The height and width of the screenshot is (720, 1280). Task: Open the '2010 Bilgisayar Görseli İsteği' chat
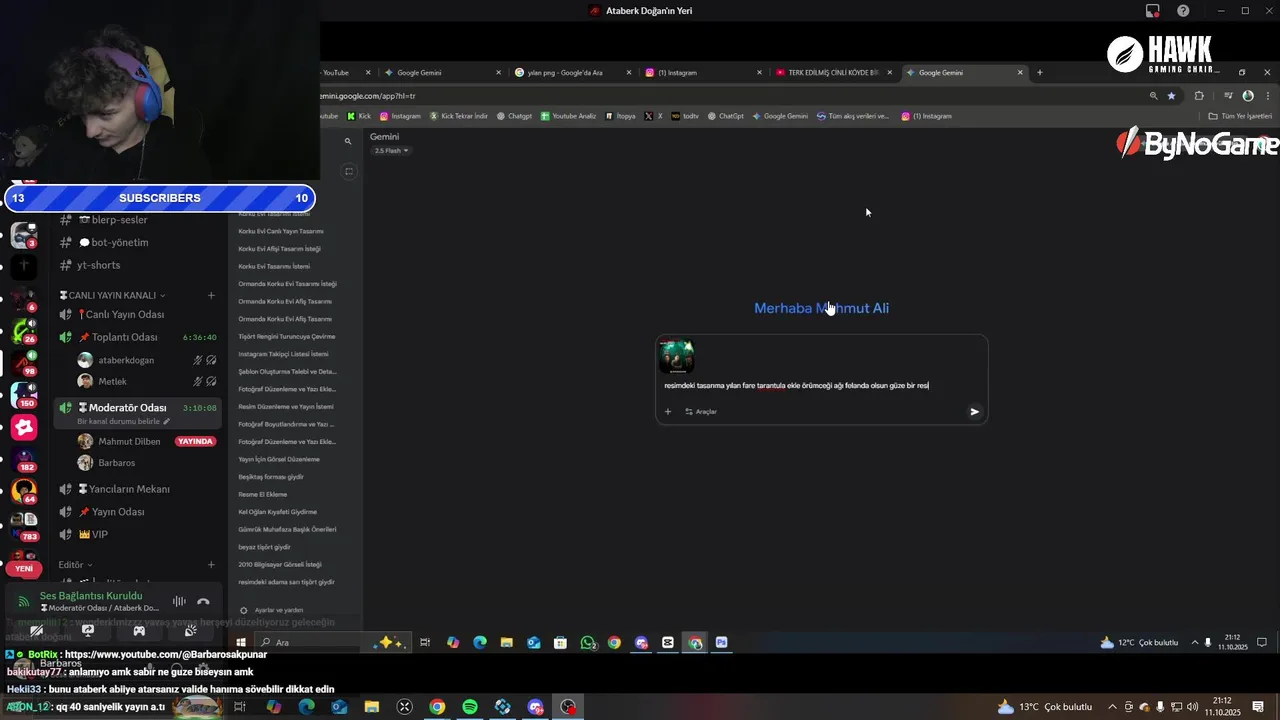pos(279,564)
